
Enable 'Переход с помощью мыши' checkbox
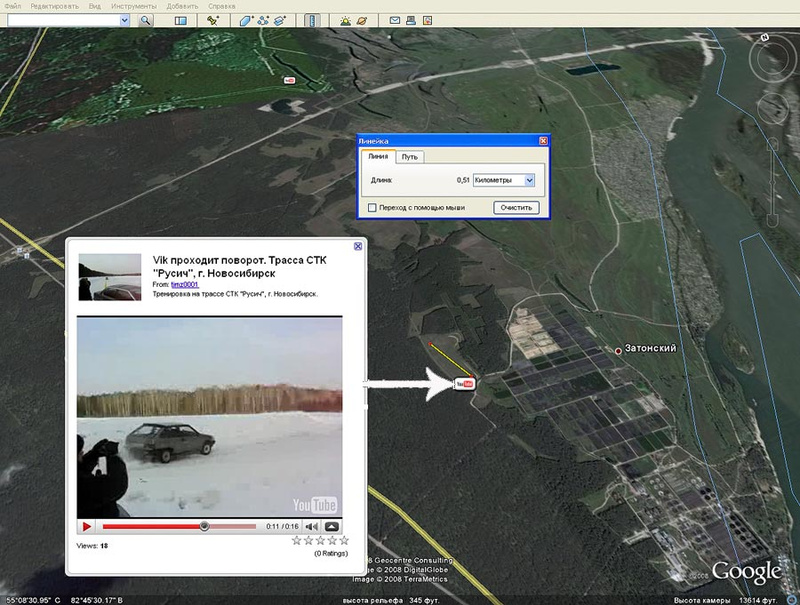coord(372,208)
